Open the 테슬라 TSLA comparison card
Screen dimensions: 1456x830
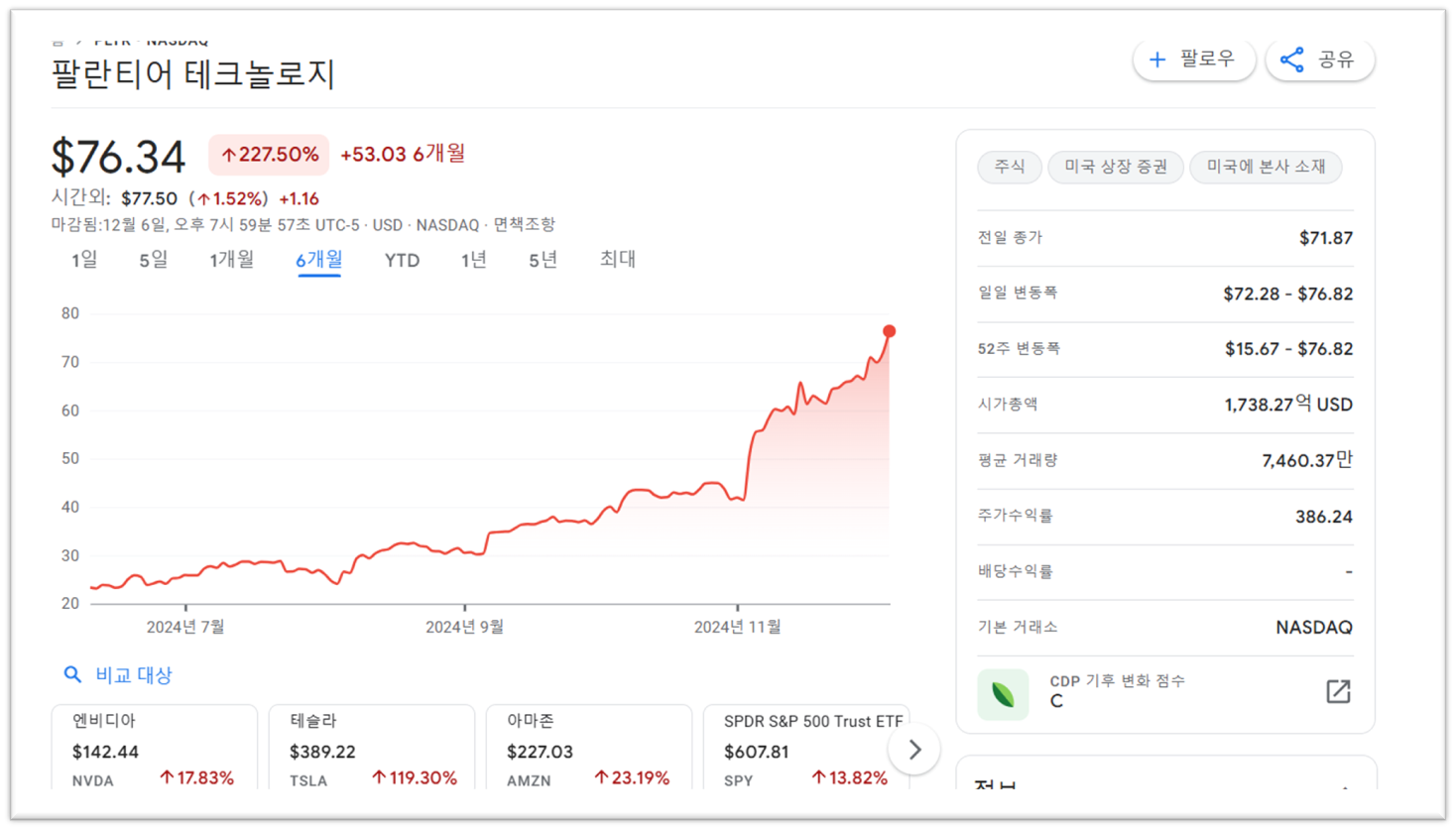click(x=372, y=748)
